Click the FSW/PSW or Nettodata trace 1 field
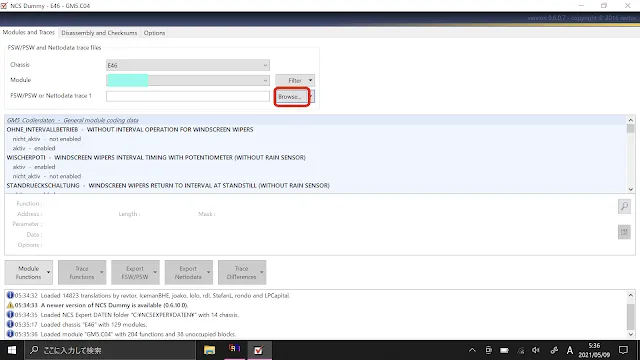The image size is (640, 360). pos(188,96)
